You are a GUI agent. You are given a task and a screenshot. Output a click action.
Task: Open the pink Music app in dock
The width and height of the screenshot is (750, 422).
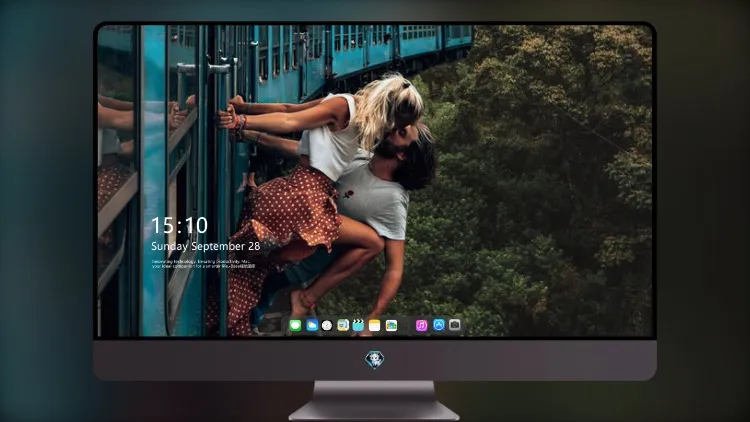pyautogui.click(x=421, y=325)
